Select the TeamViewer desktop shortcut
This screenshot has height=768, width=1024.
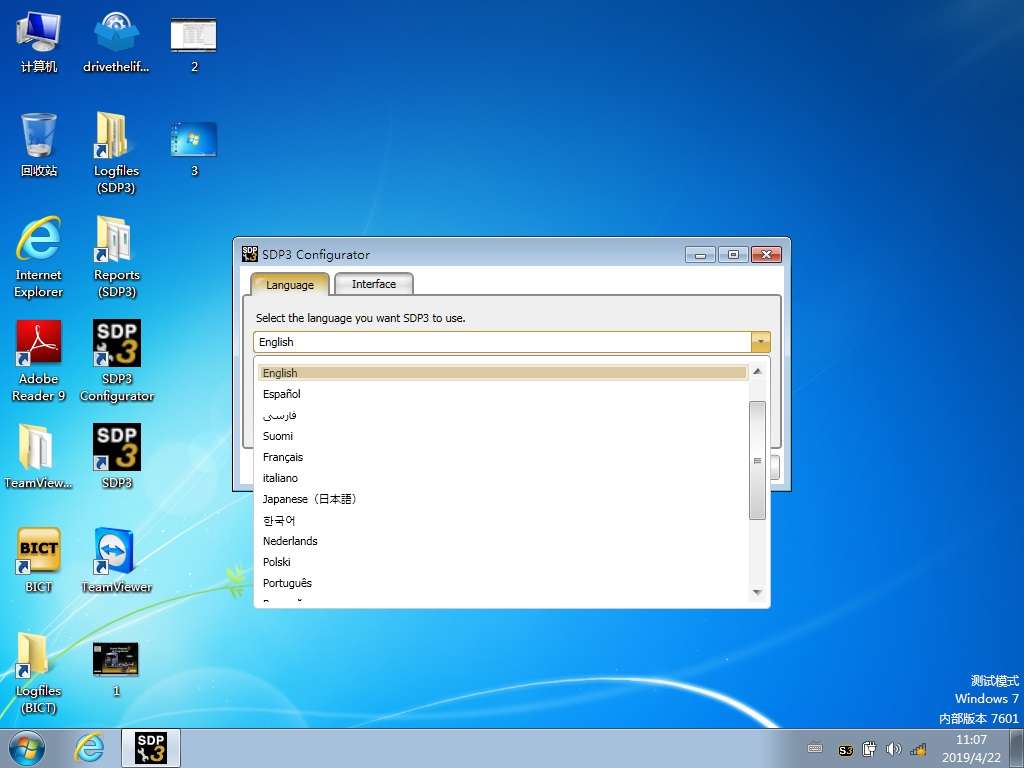click(116, 560)
